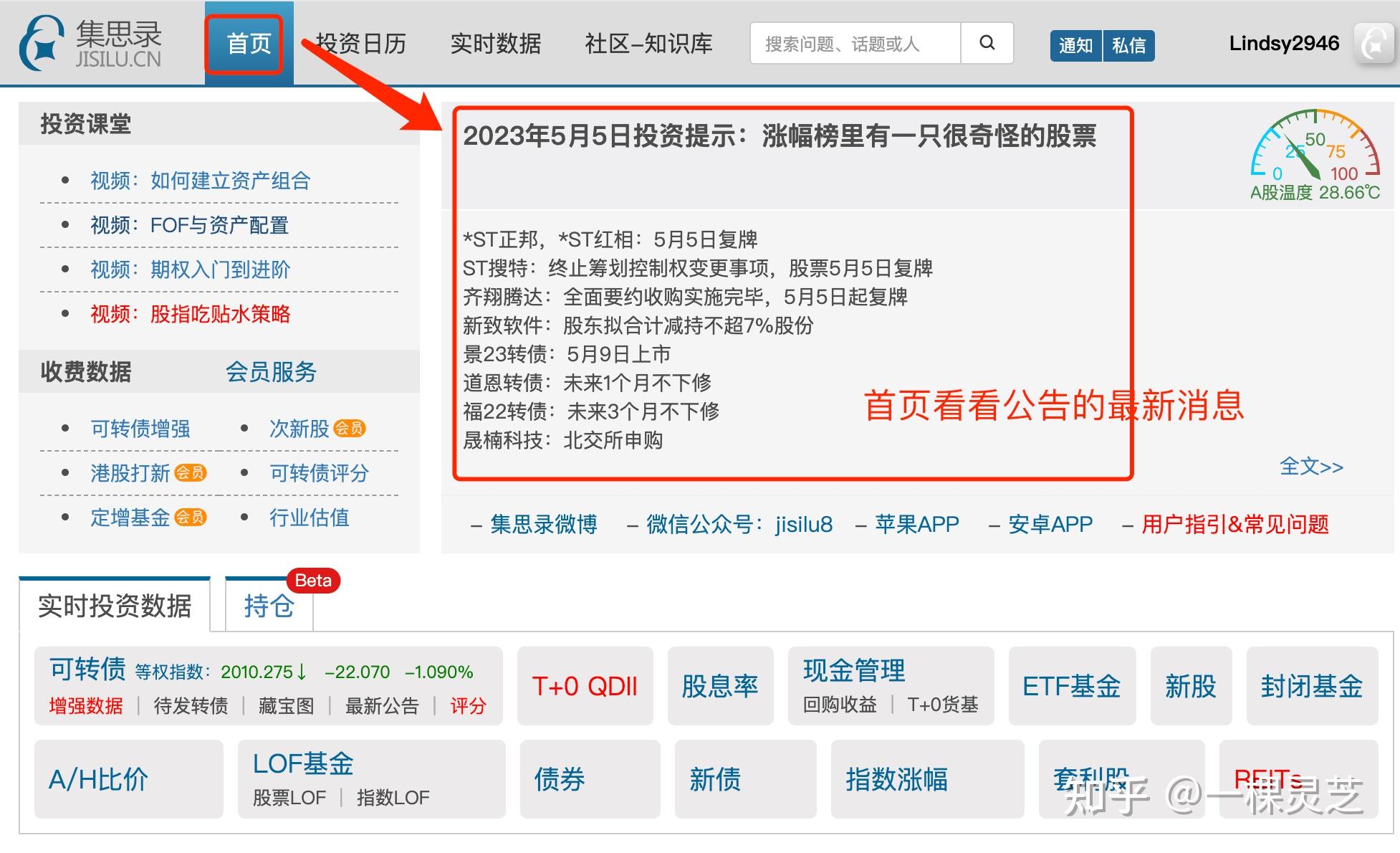Open 港股打新 link
Image resolution: width=1400 pixels, height=853 pixels.
[x=130, y=473]
